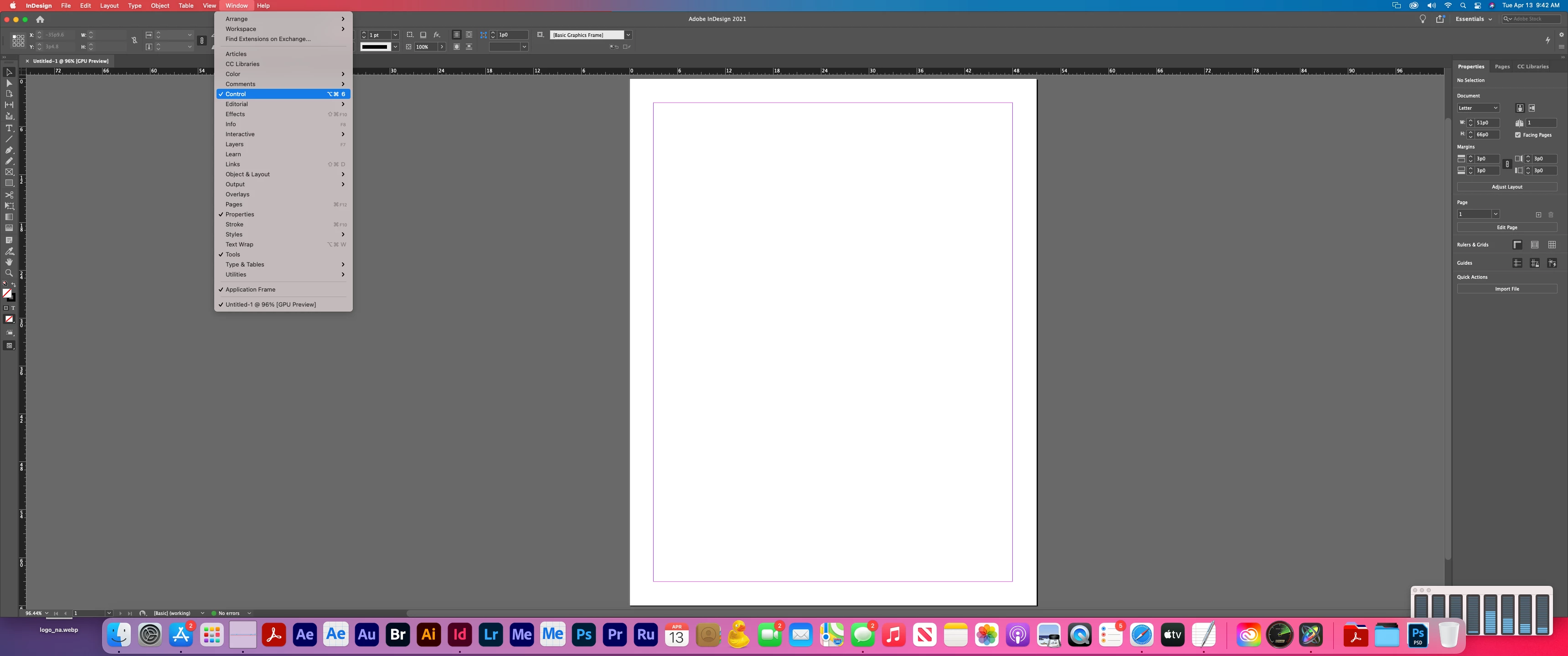Screen dimensions: 1568x656
Task: Click the stroke color swatch in control bar
Action: pos(374,47)
